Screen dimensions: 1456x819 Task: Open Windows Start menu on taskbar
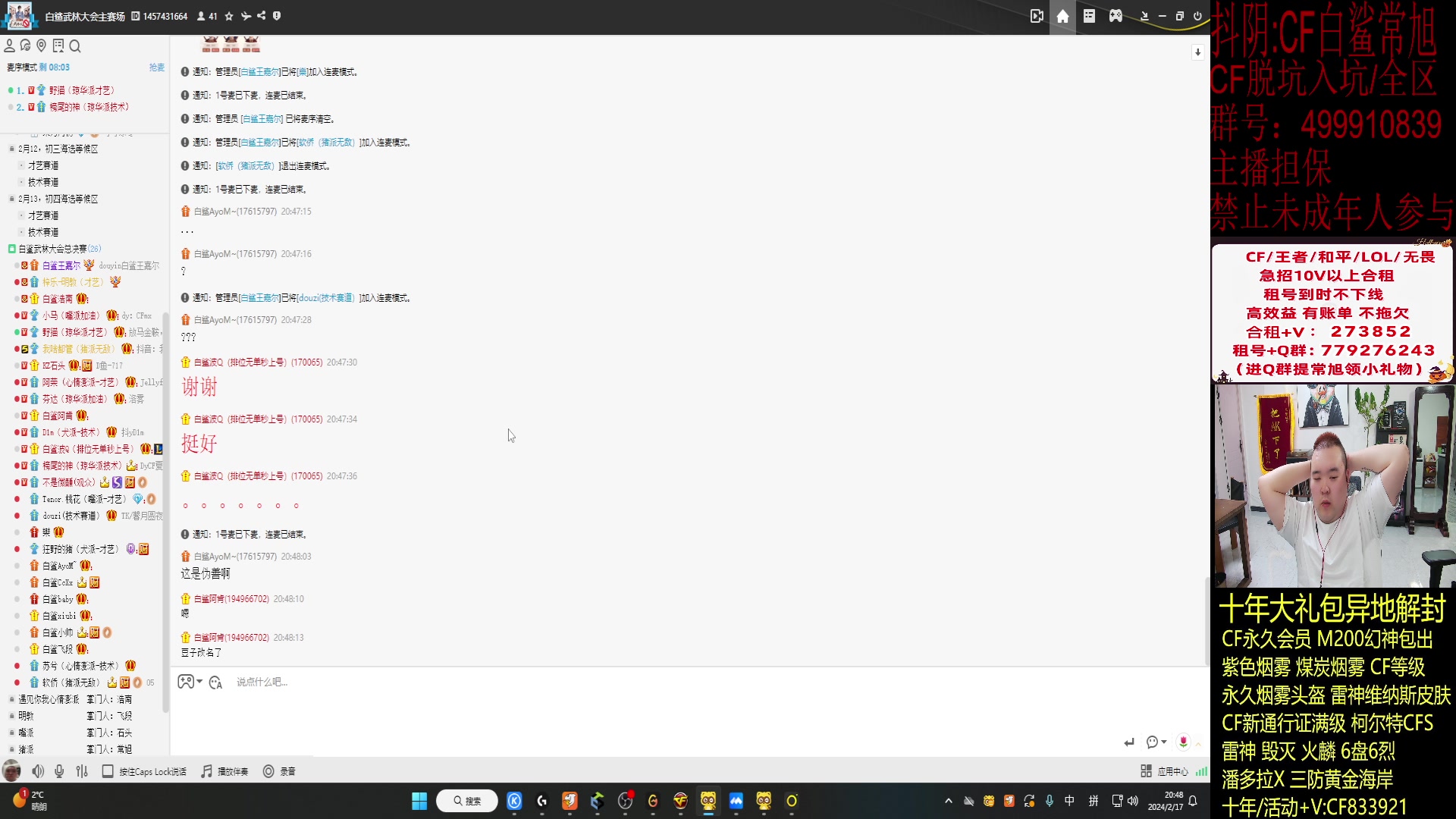(x=419, y=801)
